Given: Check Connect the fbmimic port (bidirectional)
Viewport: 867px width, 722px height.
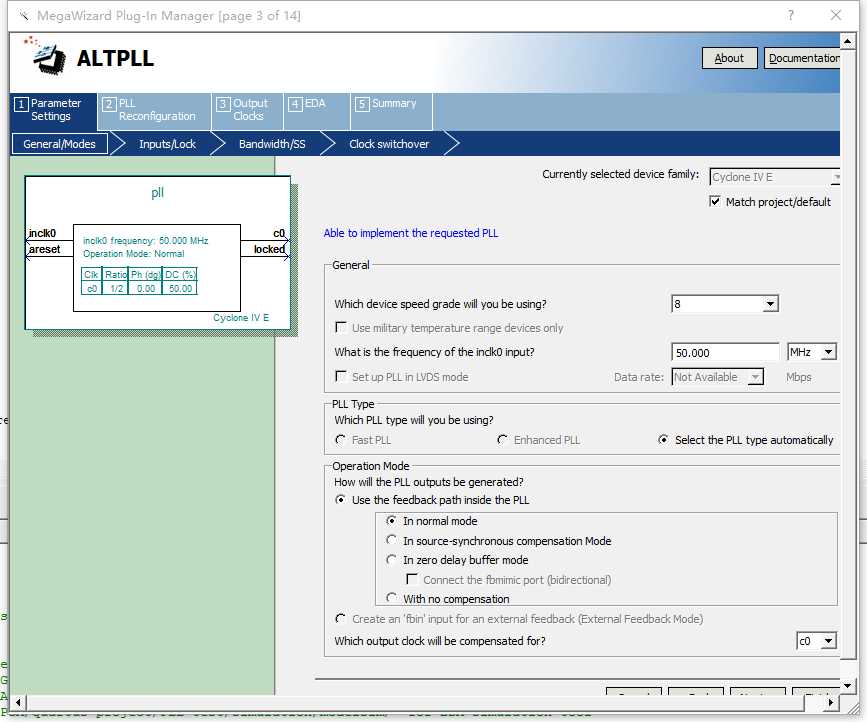Looking at the screenshot, I should (412, 579).
